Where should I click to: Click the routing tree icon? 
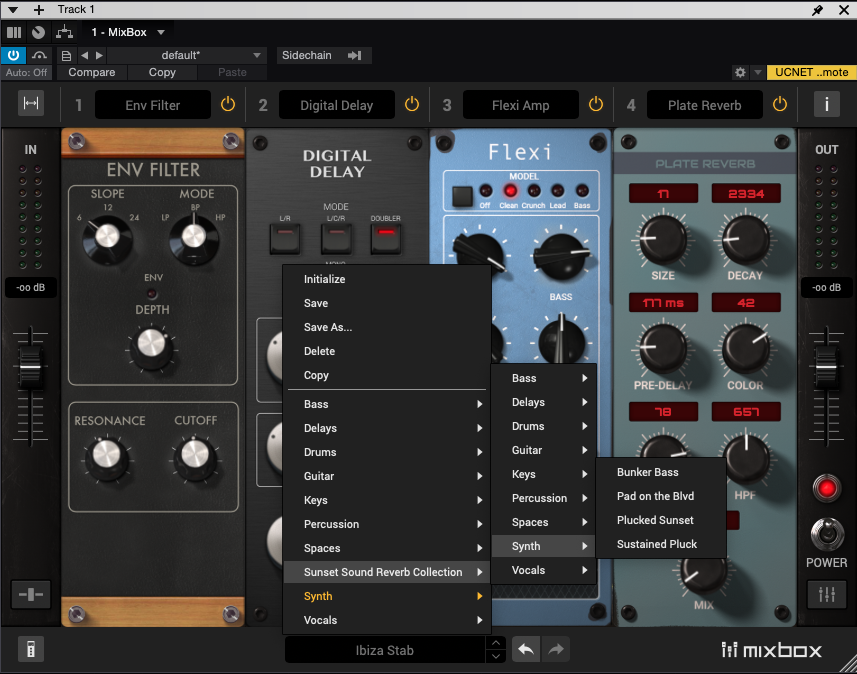click(x=64, y=32)
